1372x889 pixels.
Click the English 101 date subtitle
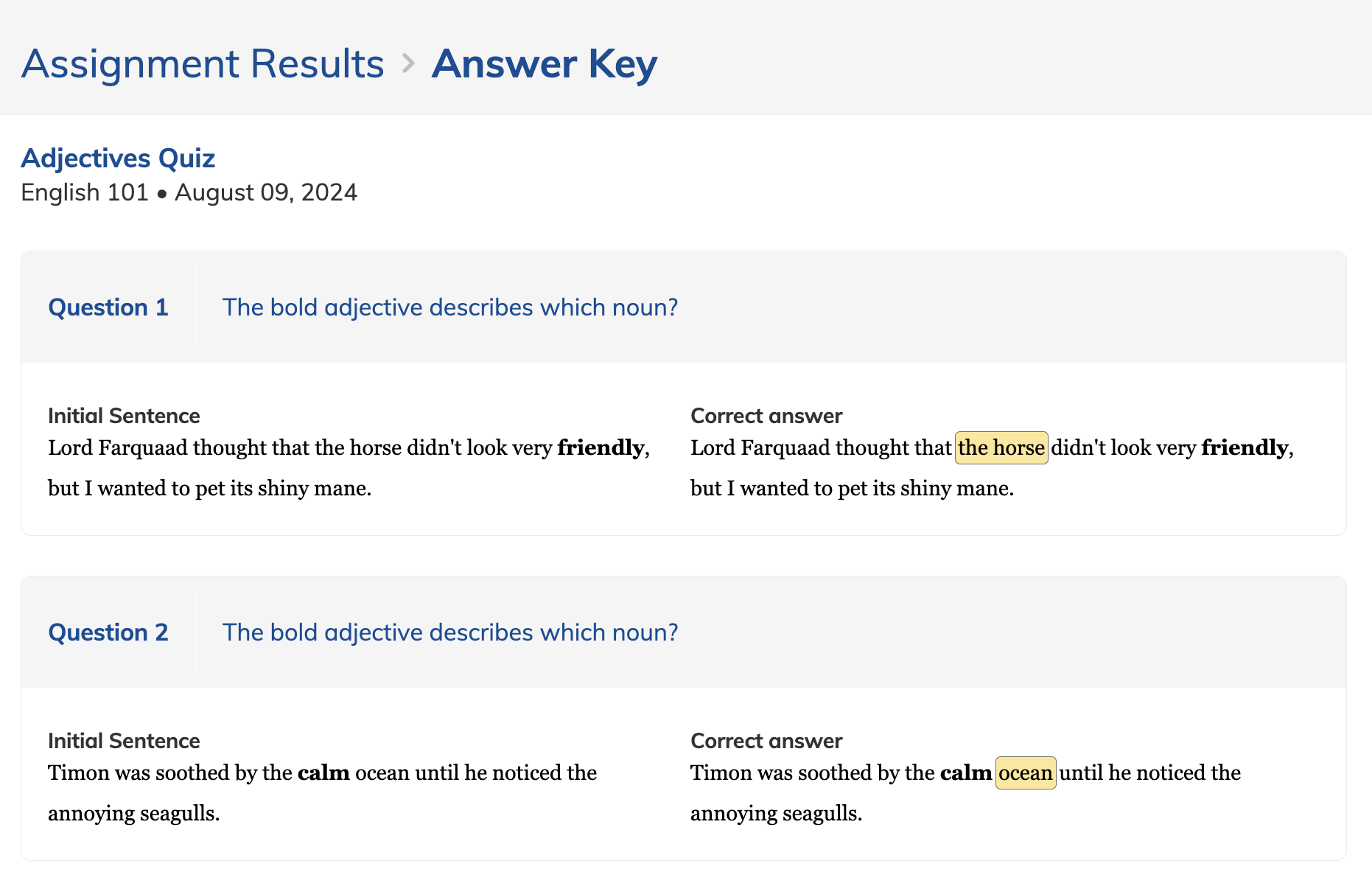point(189,192)
